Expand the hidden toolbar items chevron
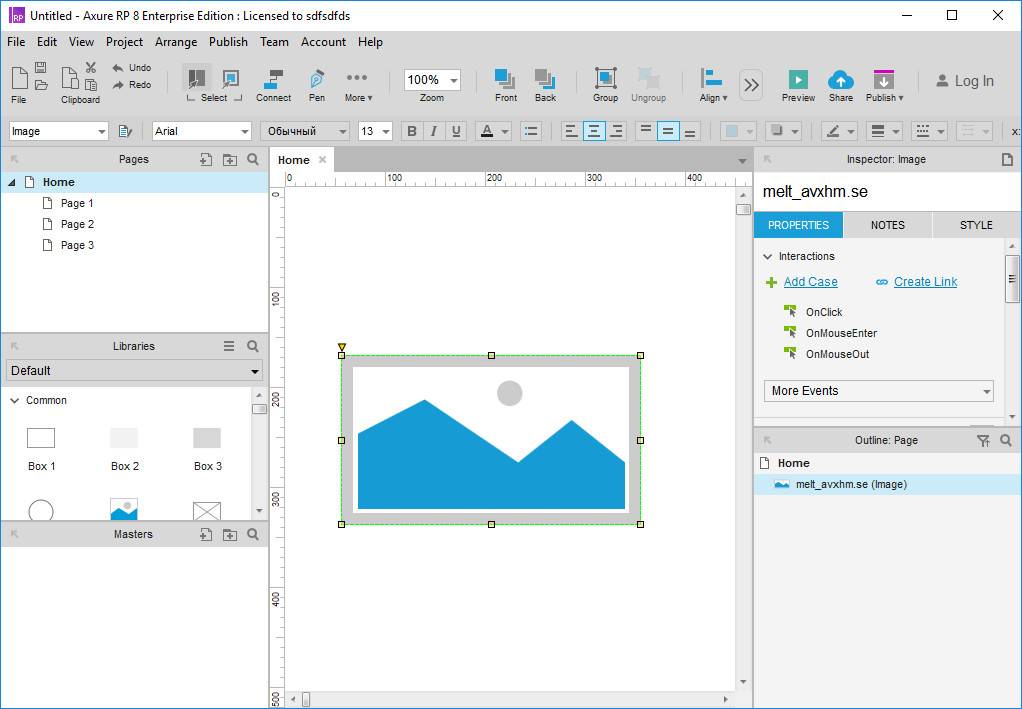 pos(752,85)
